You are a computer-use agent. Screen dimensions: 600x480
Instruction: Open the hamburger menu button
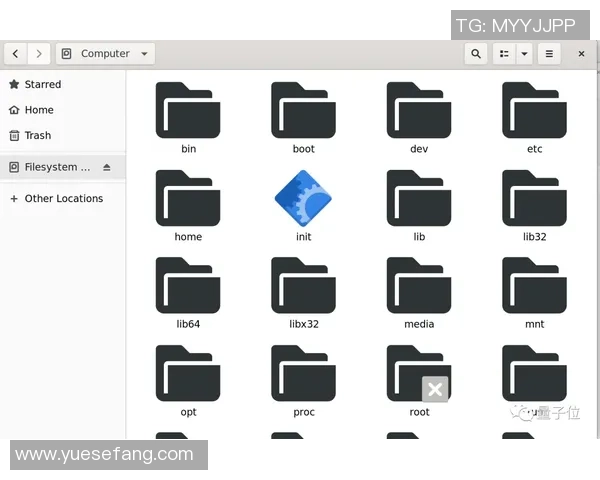(x=549, y=54)
